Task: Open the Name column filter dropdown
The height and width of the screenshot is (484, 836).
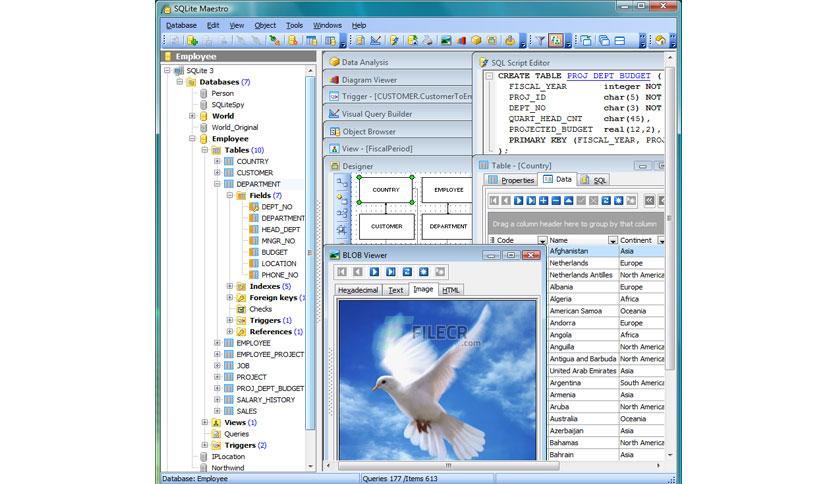Action: 613,240
